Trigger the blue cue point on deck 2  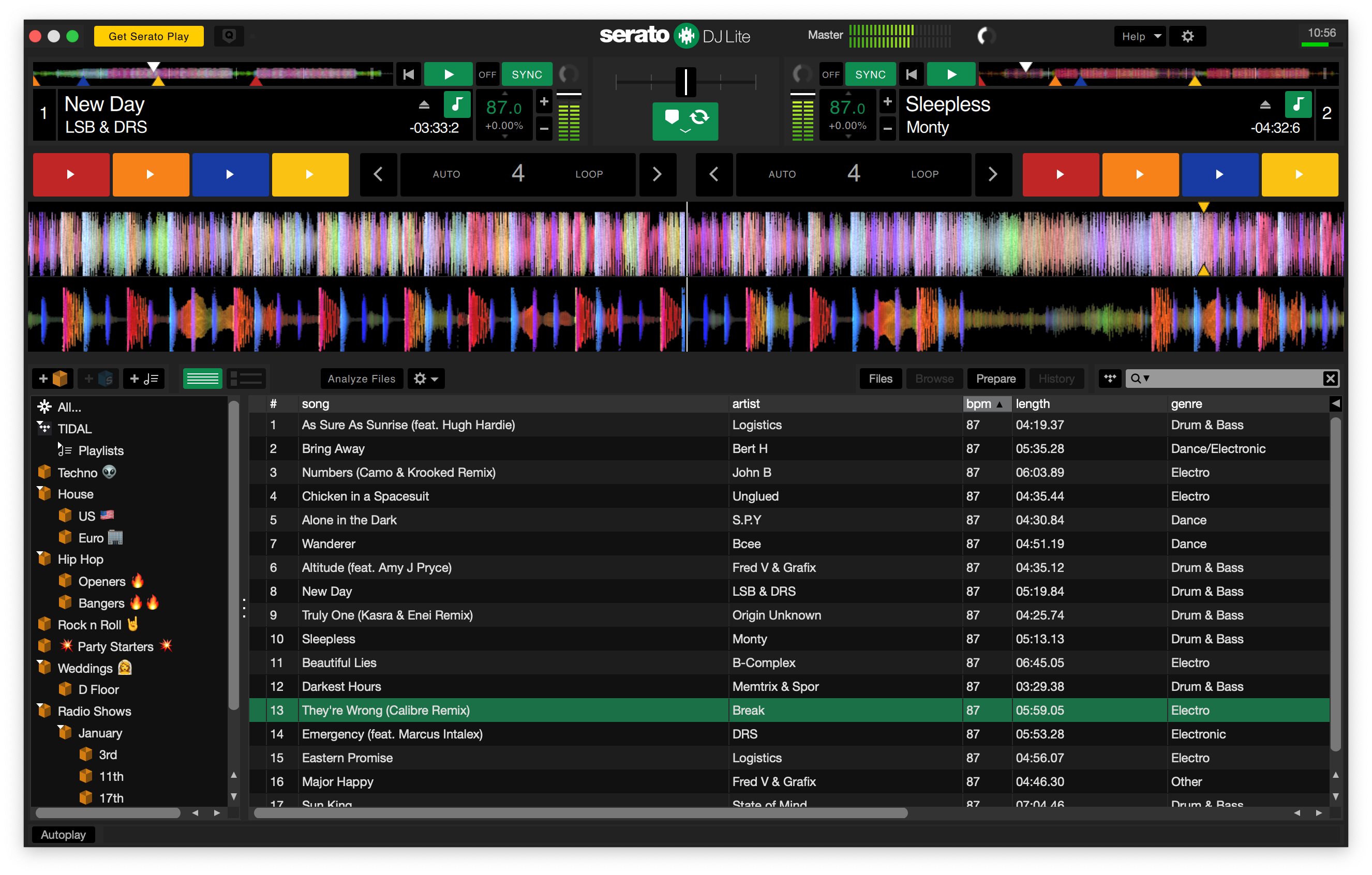(1219, 174)
